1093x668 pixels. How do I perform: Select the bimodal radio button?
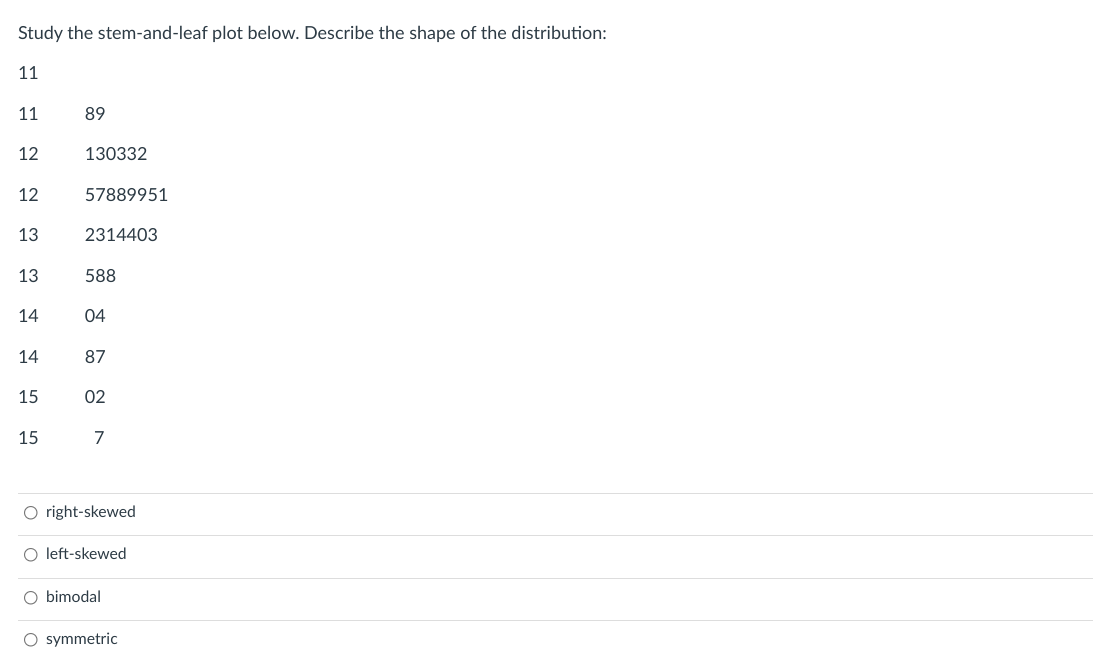tap(30, 597)
